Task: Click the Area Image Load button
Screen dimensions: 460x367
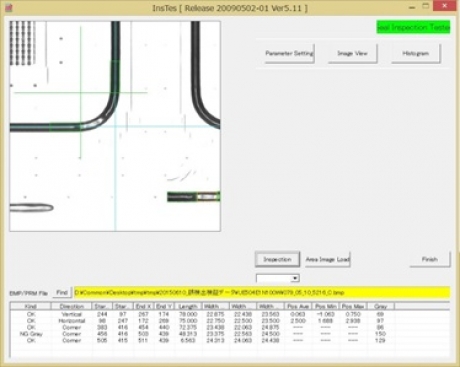Action: 328,259
